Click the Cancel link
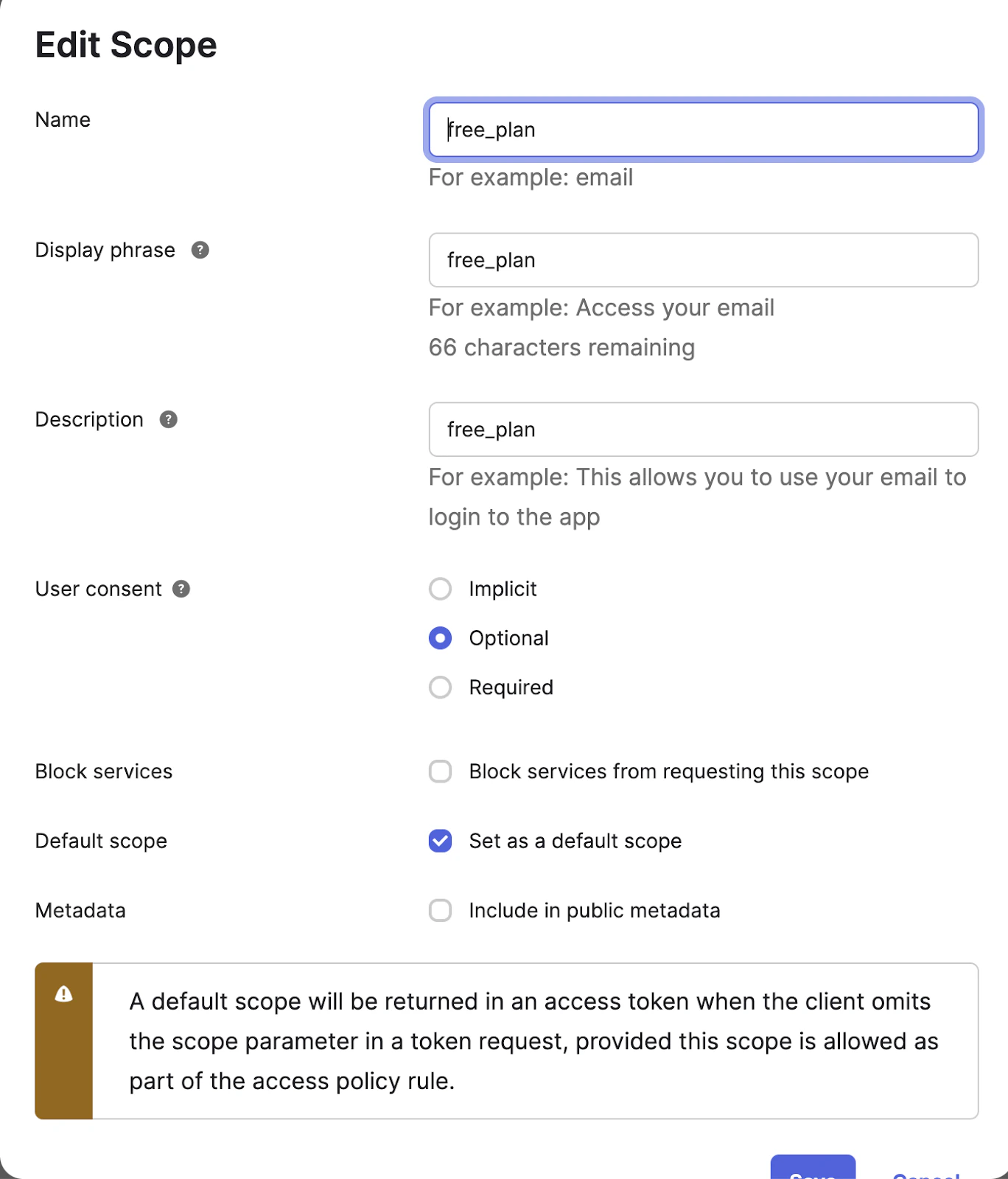1008x1179 pixels. pyautogui.click(x=925, y=1174)
